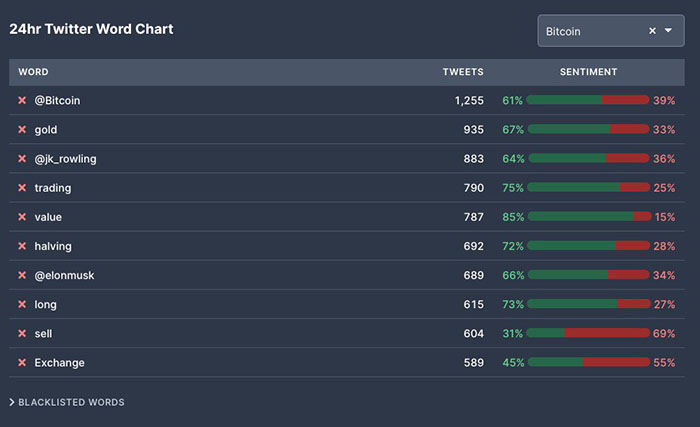Remove the trading word entry
The width and height of the screenshot is (700, 427).
click(x=22, y=187)
